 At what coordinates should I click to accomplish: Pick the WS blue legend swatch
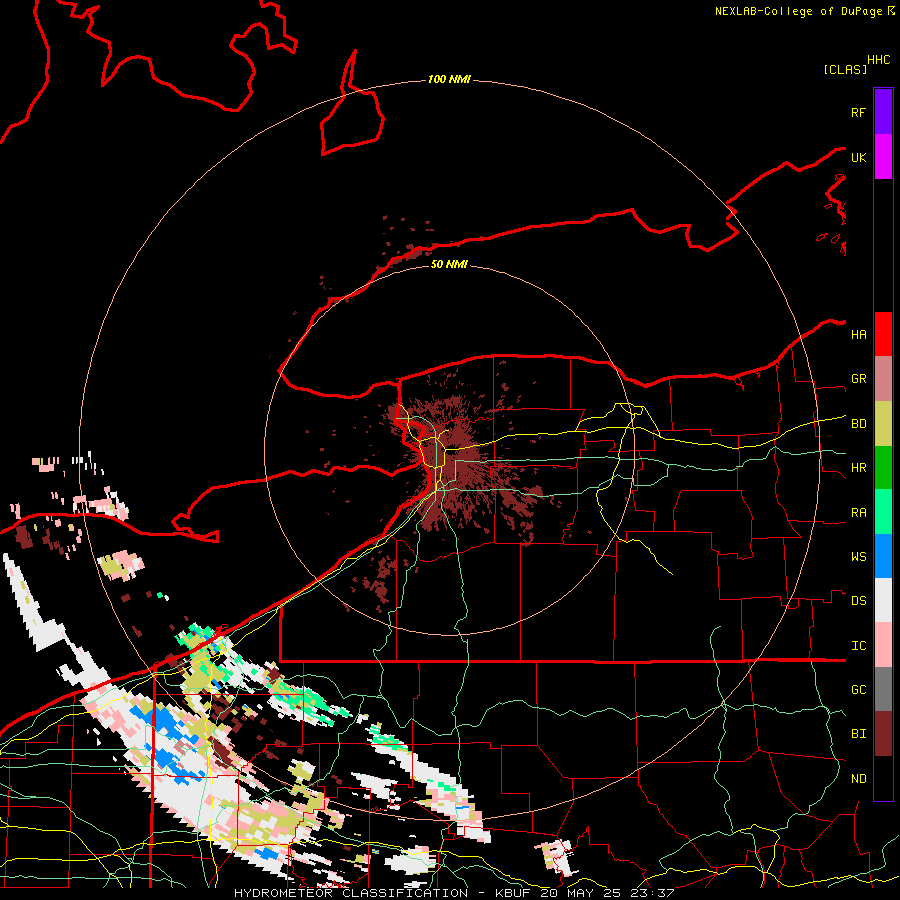883,556
